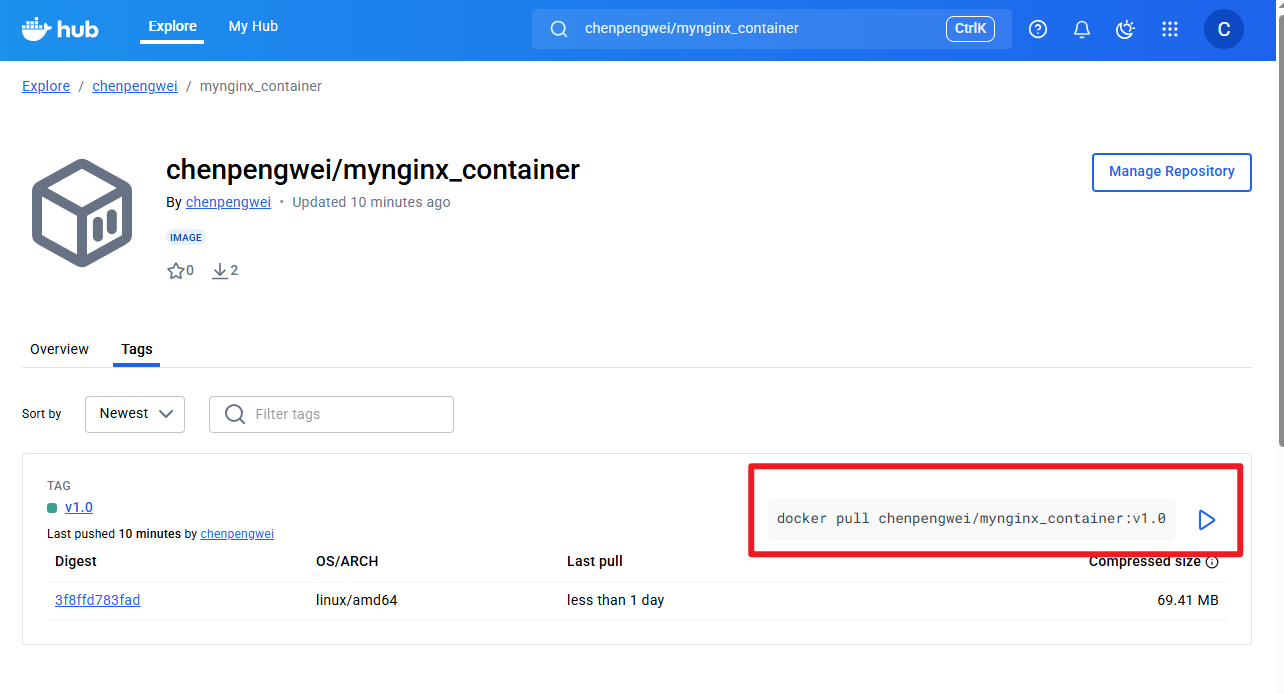Expand the Newest sort dropdown
1284x694 pixels.
click(x=135, y=414)
